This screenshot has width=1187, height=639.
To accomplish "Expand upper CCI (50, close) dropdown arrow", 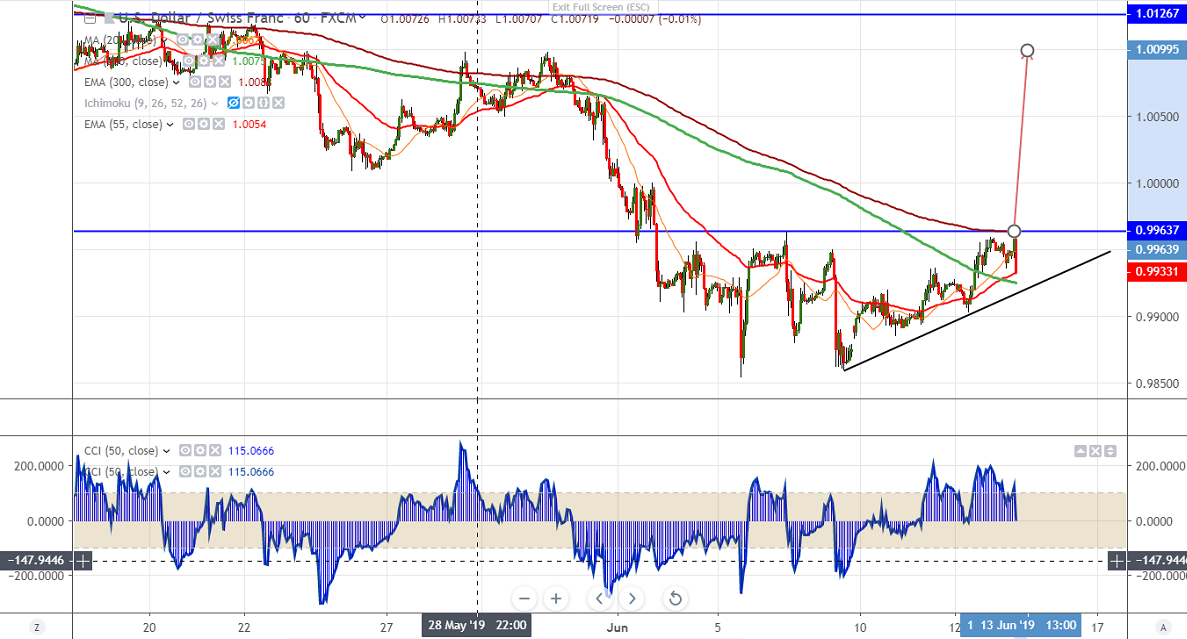I will 167,451.
